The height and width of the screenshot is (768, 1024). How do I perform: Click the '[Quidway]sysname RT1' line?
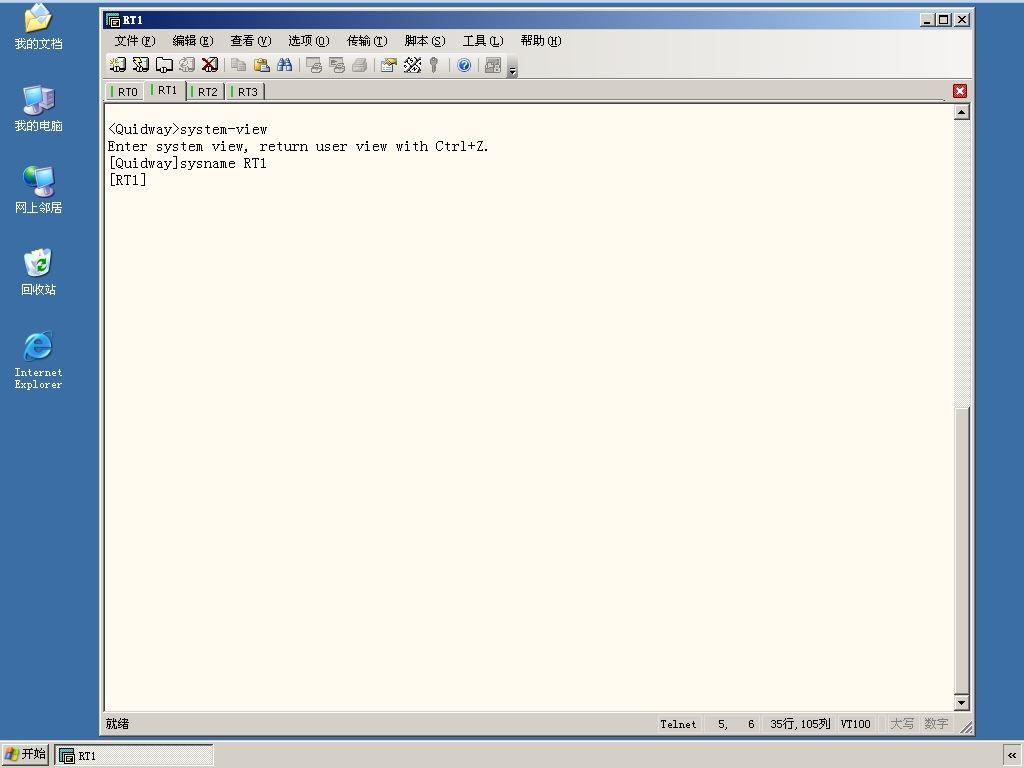187,163
